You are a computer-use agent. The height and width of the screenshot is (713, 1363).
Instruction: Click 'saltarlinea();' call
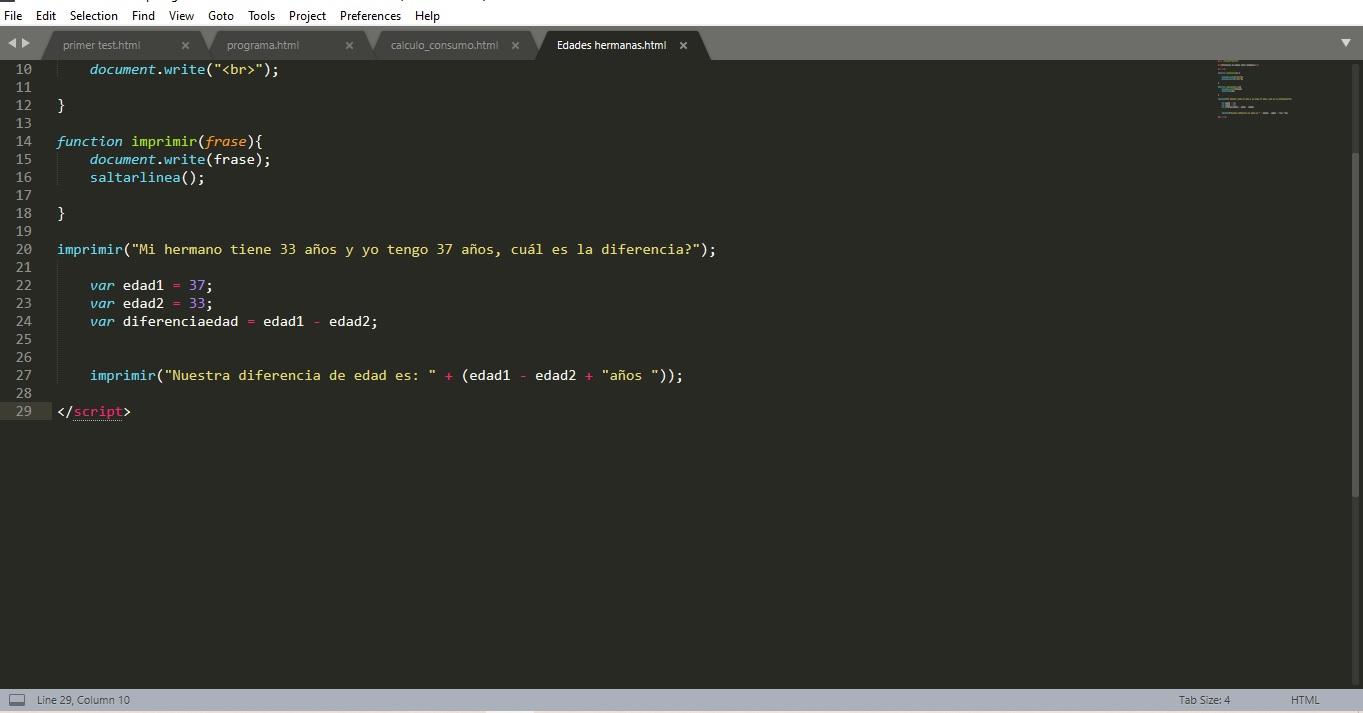147,177
